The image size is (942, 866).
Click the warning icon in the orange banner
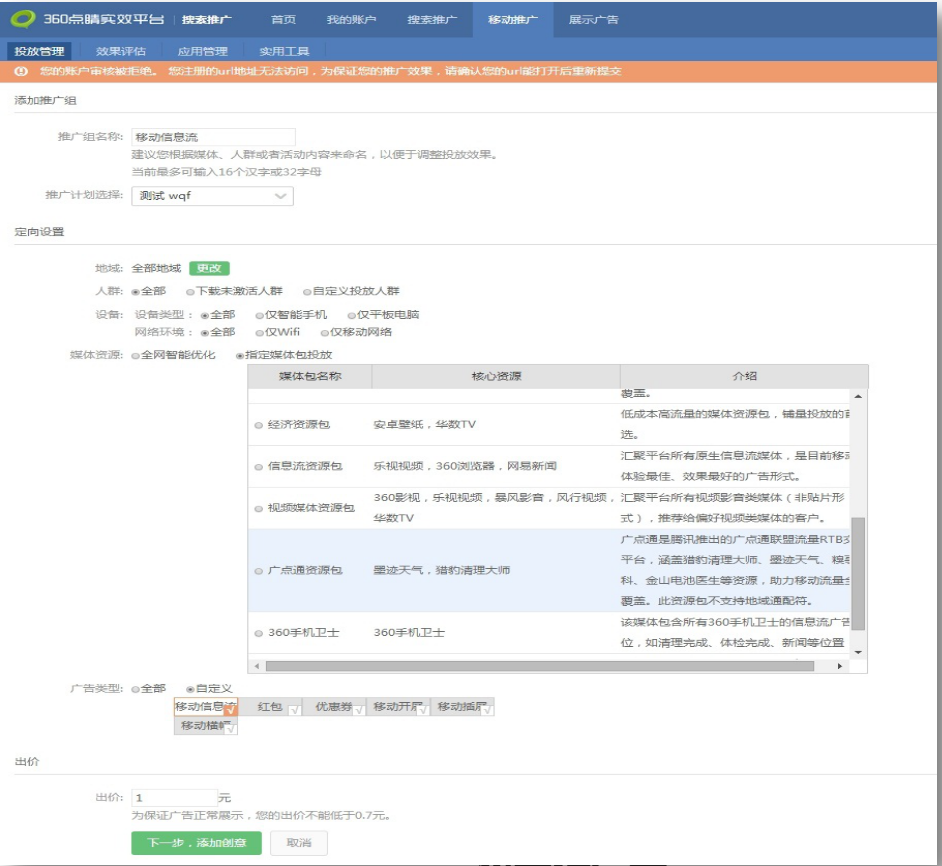click(x=21, y=71)
